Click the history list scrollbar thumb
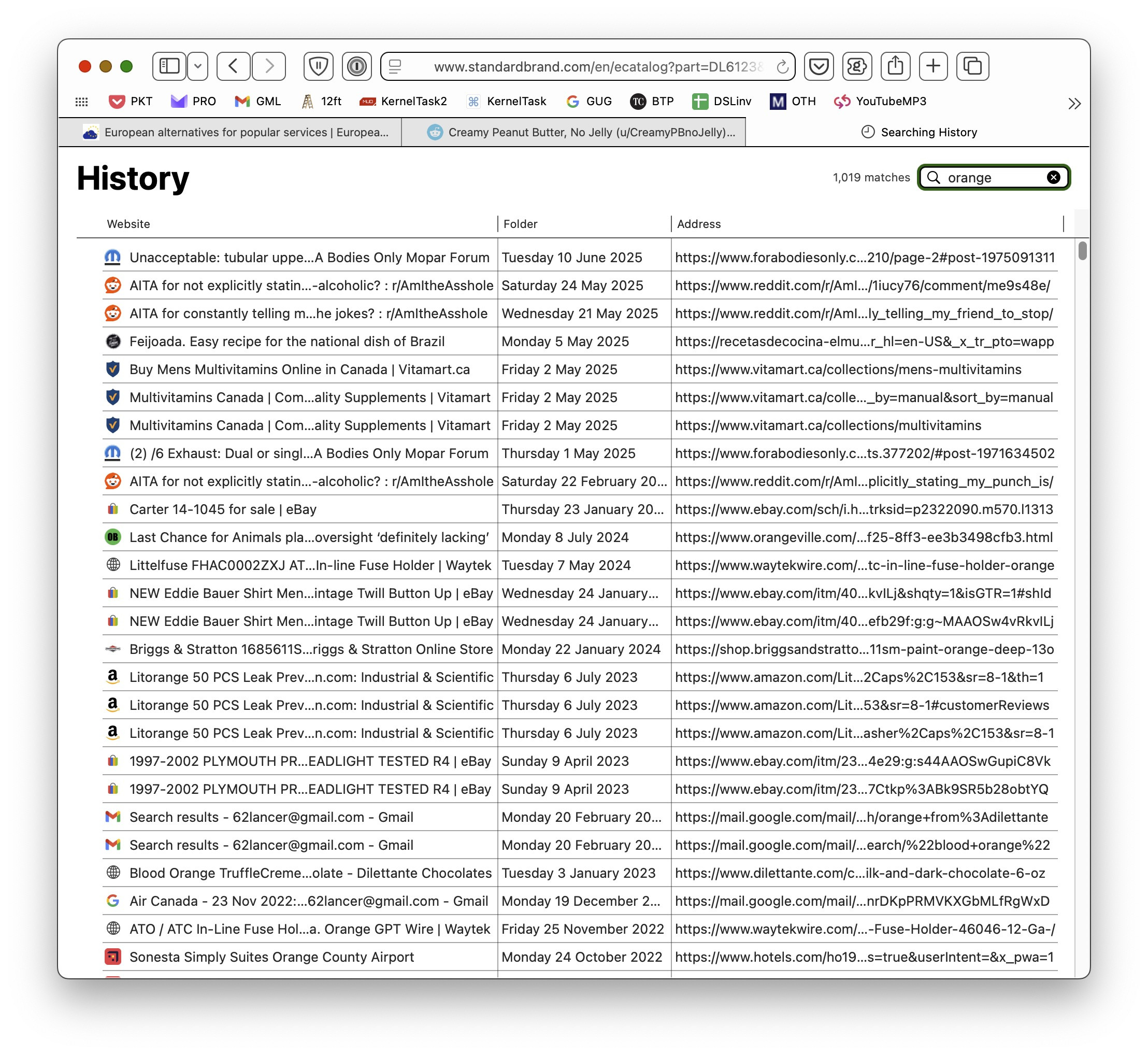 1082,251
